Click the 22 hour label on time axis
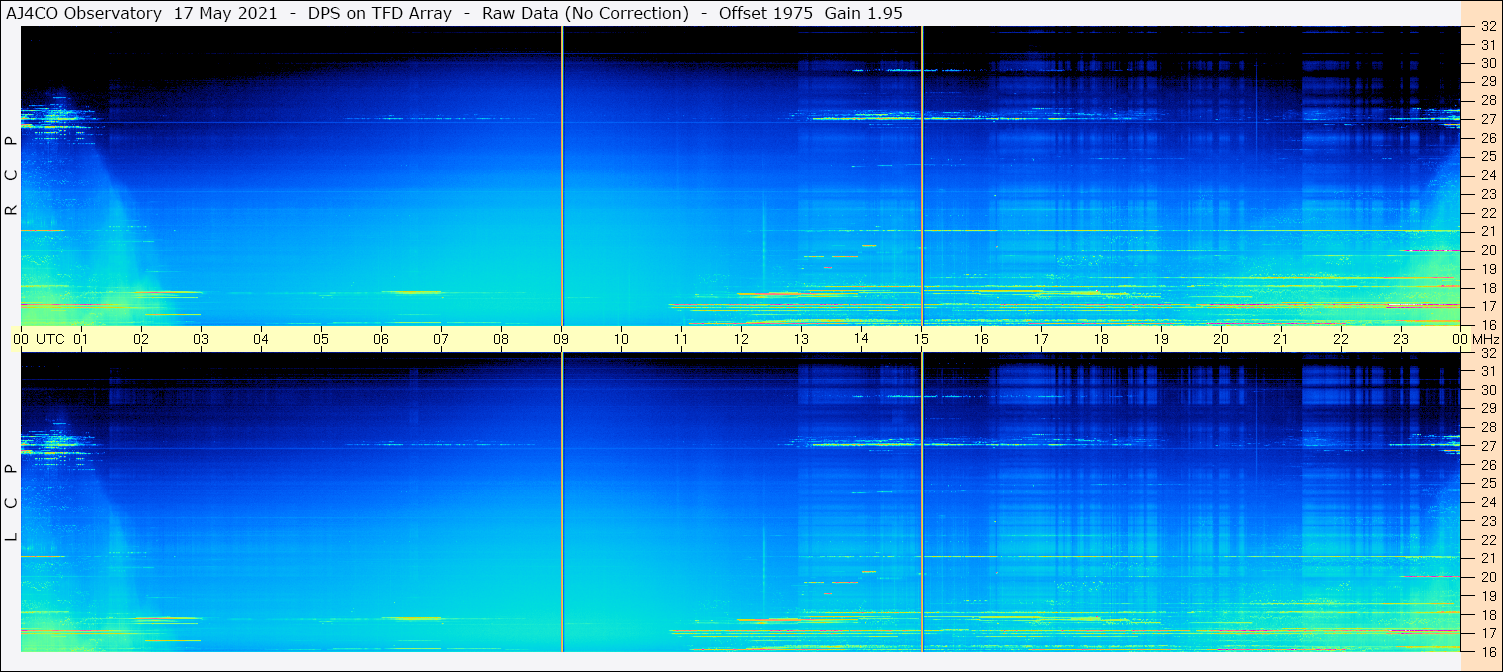 point(1341,339)
